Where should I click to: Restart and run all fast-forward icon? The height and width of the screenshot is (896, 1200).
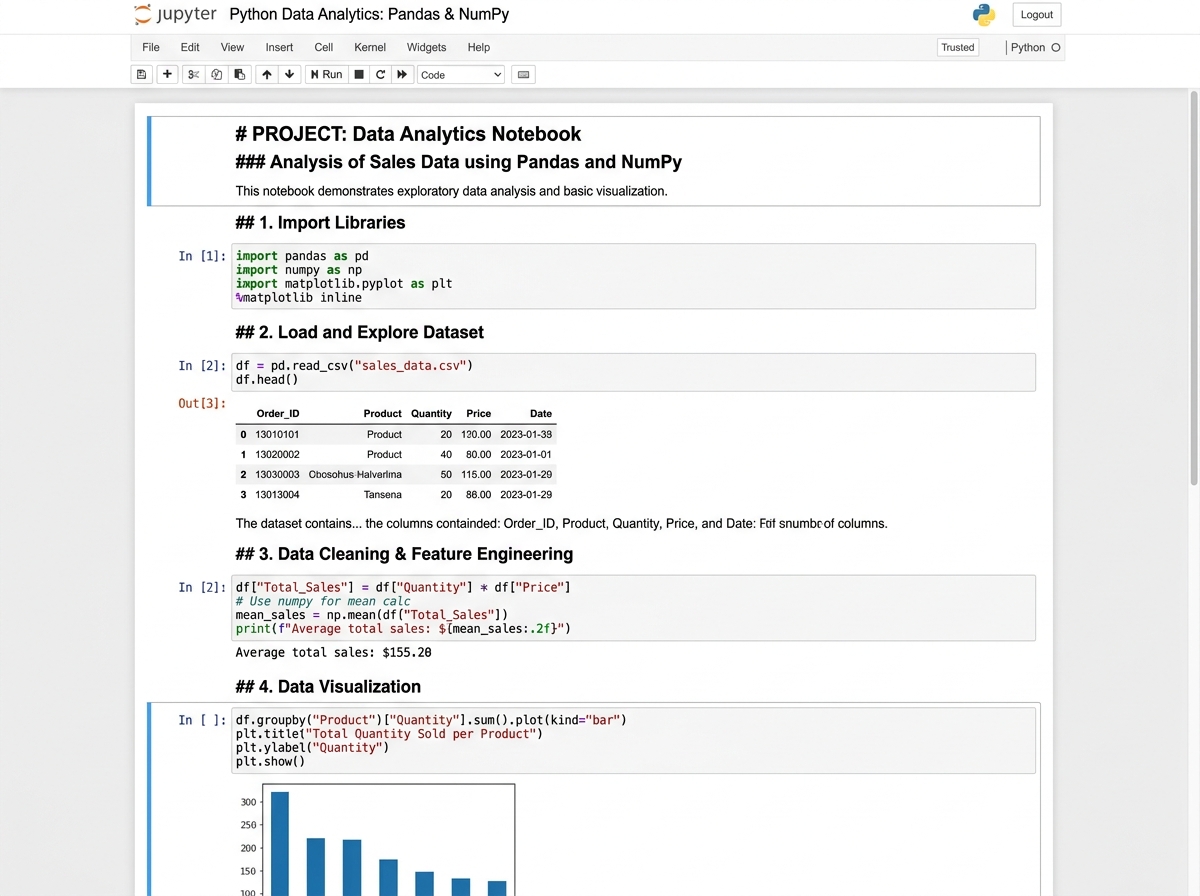coord(402,74)
